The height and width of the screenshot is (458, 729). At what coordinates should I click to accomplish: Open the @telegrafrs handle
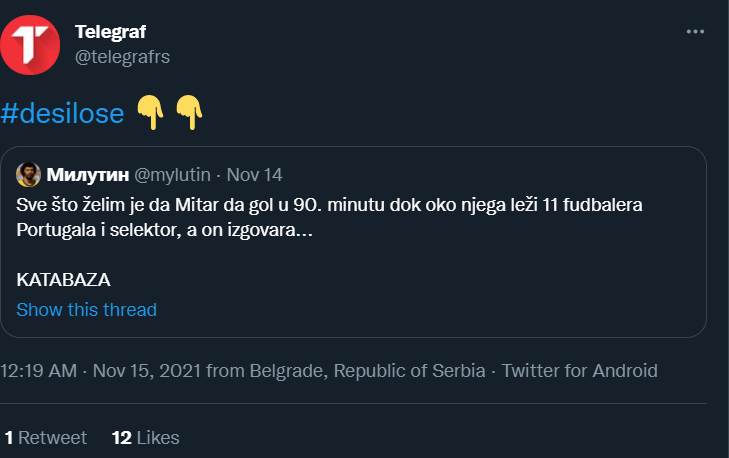122,57
